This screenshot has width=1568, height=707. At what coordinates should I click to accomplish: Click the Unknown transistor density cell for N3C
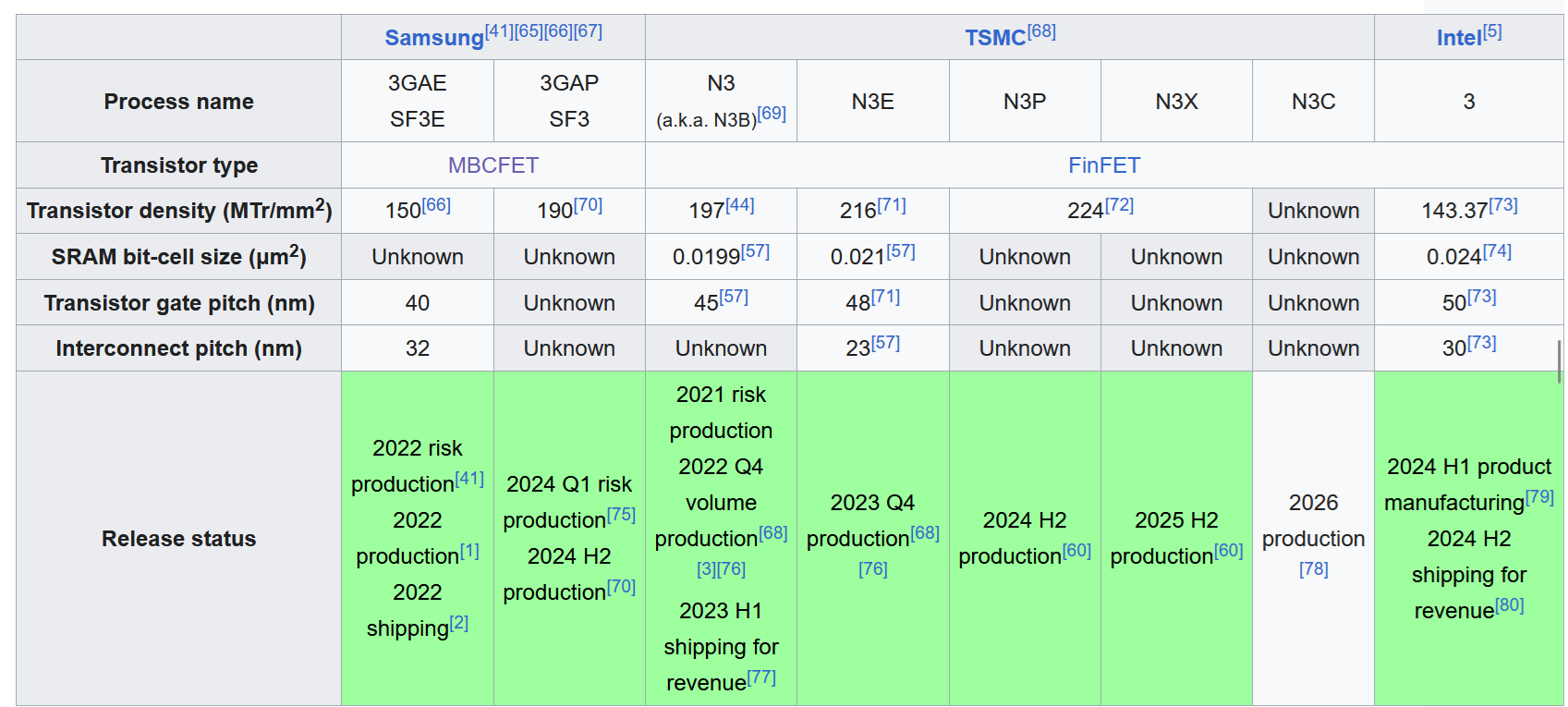[x=1314, y=211]
